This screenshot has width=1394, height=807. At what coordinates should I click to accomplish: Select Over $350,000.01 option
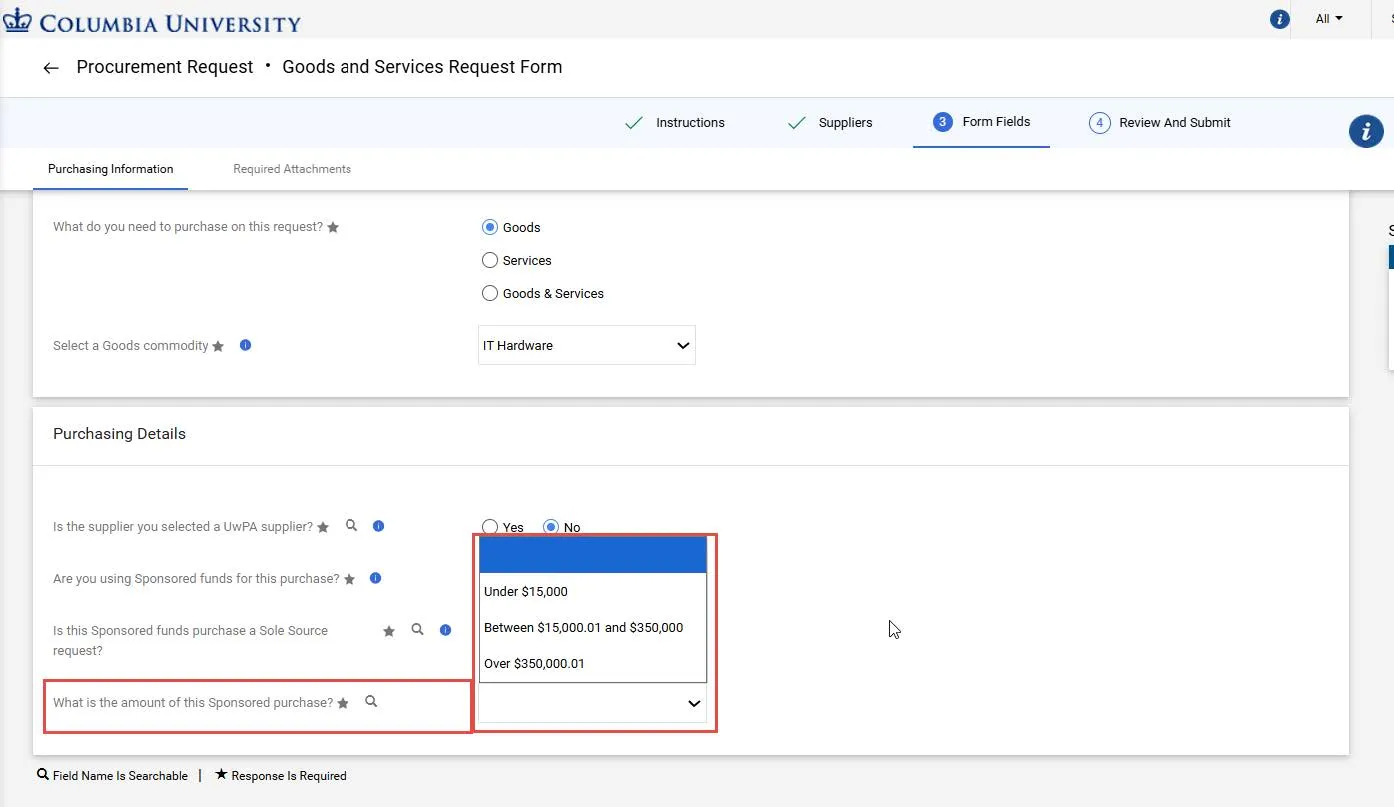[593, 663]
